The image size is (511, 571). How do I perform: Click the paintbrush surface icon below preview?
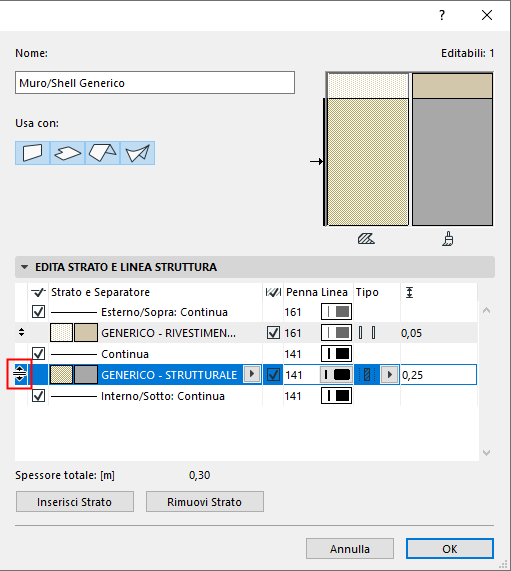[448, 239]
